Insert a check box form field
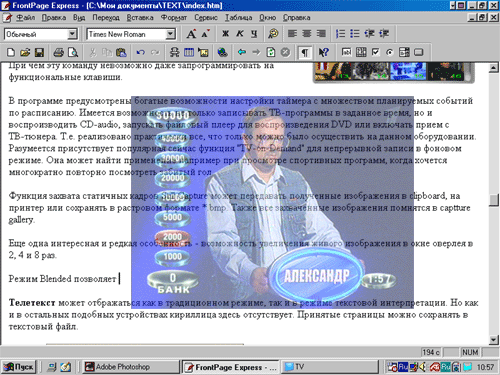Viewport: 500px width, 375px height. 375,52
